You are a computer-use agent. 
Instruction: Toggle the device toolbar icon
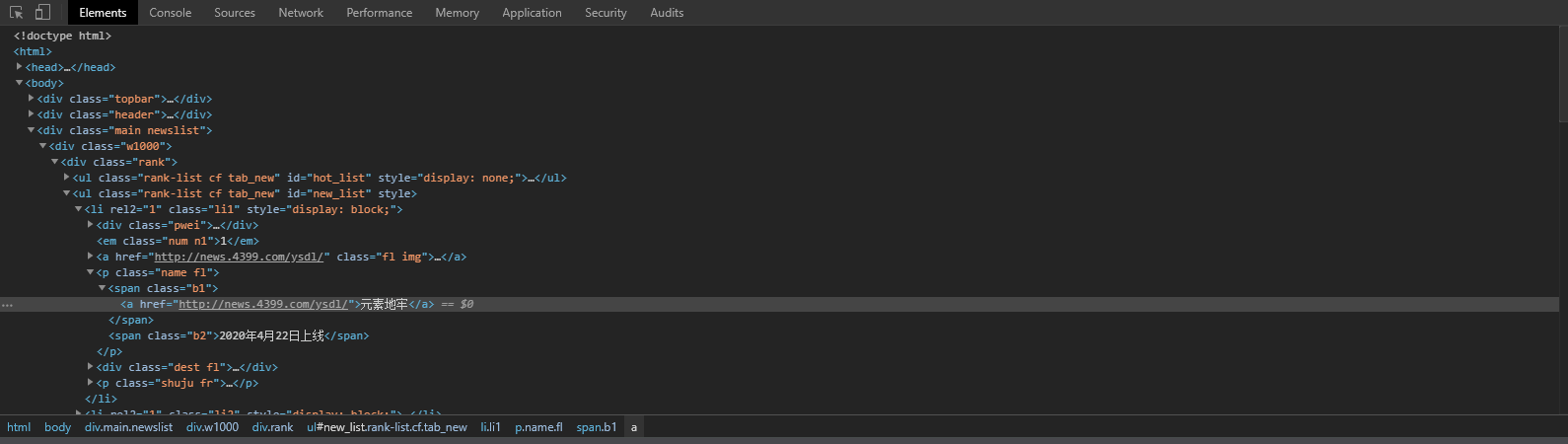(x=42, y=13)
